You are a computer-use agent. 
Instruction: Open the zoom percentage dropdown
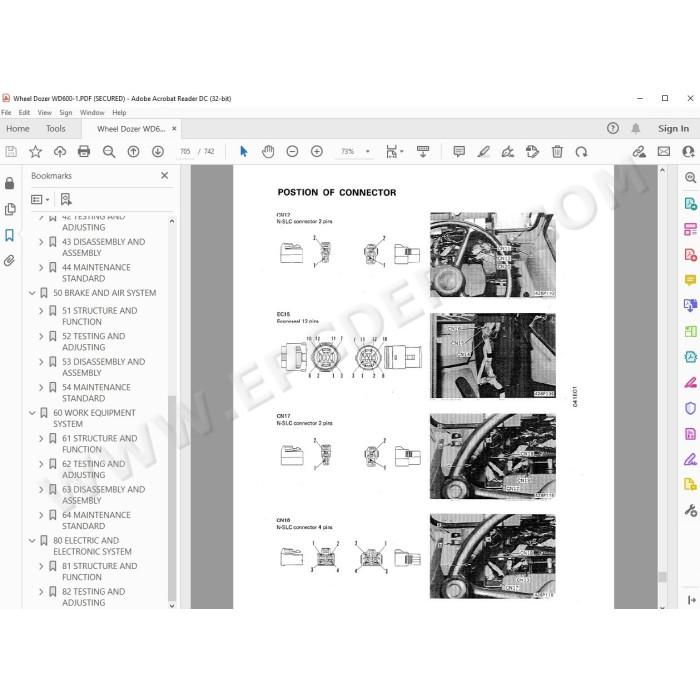pos(367,152)
